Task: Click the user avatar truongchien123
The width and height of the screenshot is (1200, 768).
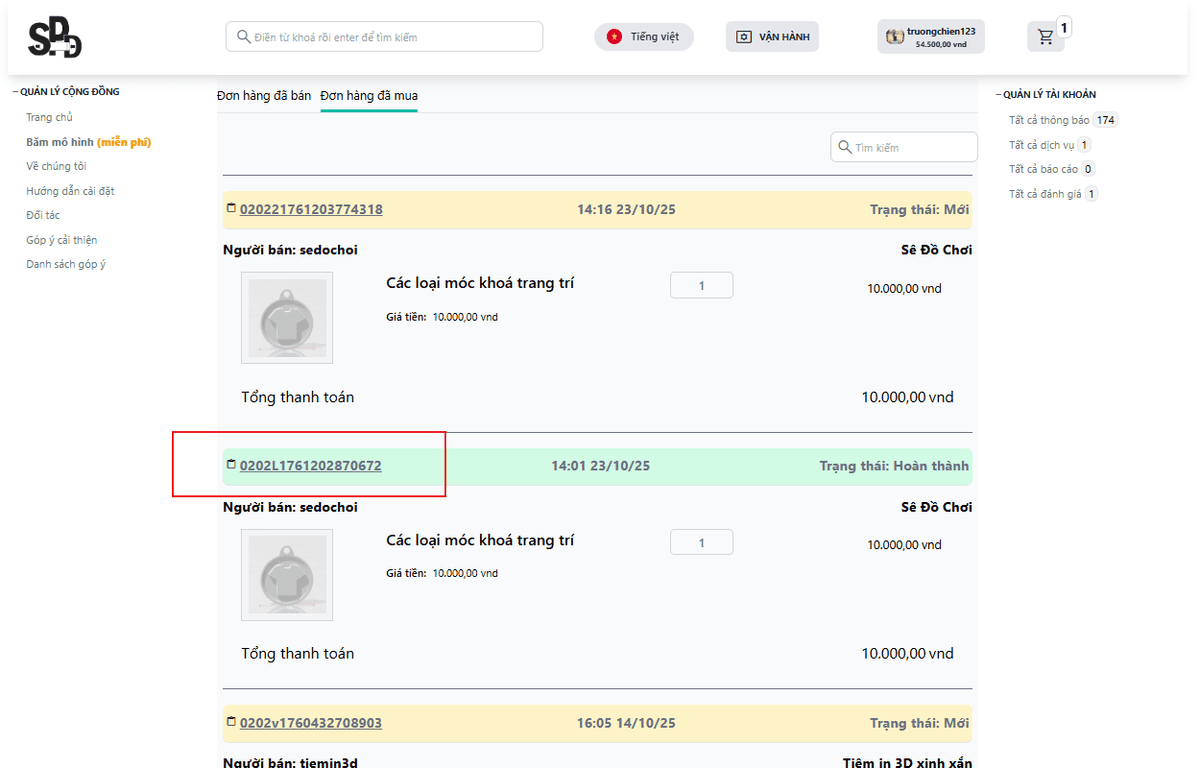Action: 895,37
